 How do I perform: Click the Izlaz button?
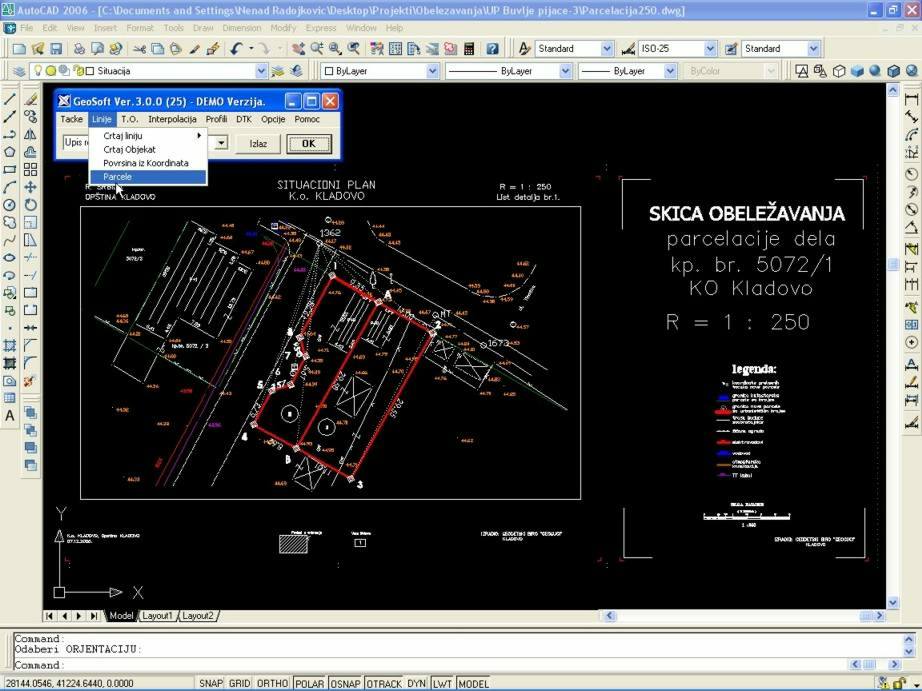(258, 143)
